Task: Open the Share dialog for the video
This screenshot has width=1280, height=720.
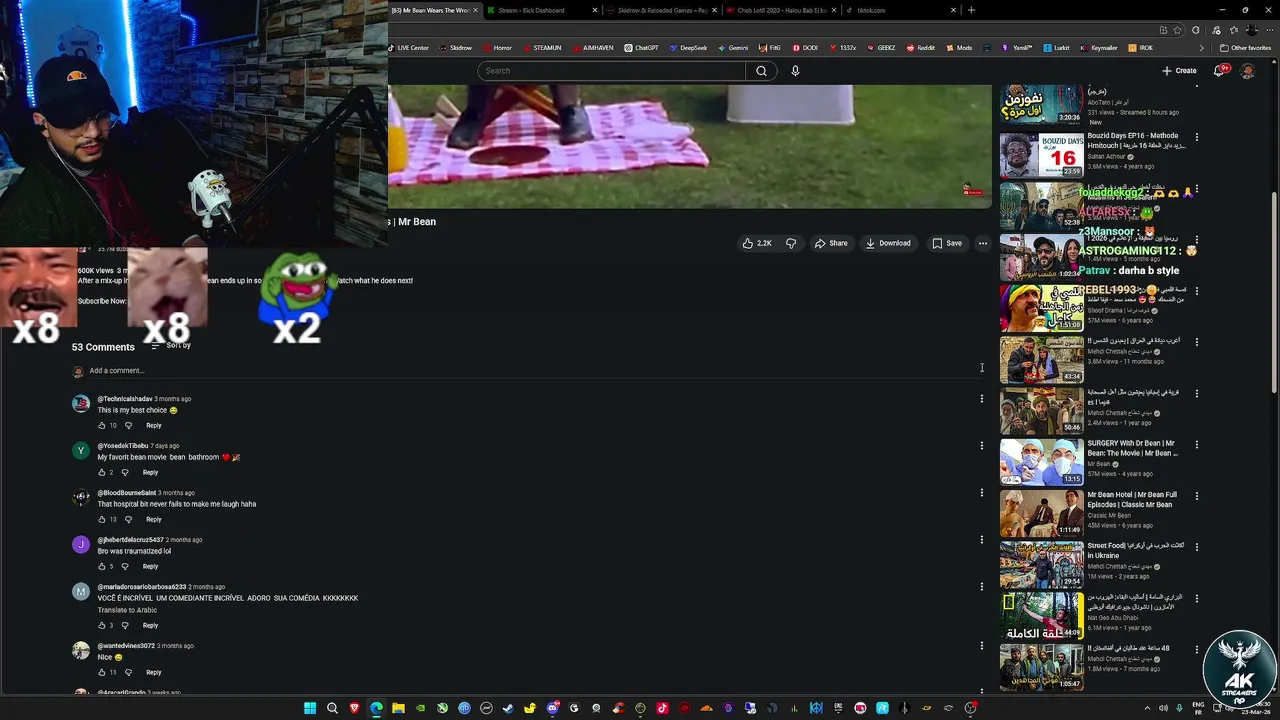Action: 831,243
